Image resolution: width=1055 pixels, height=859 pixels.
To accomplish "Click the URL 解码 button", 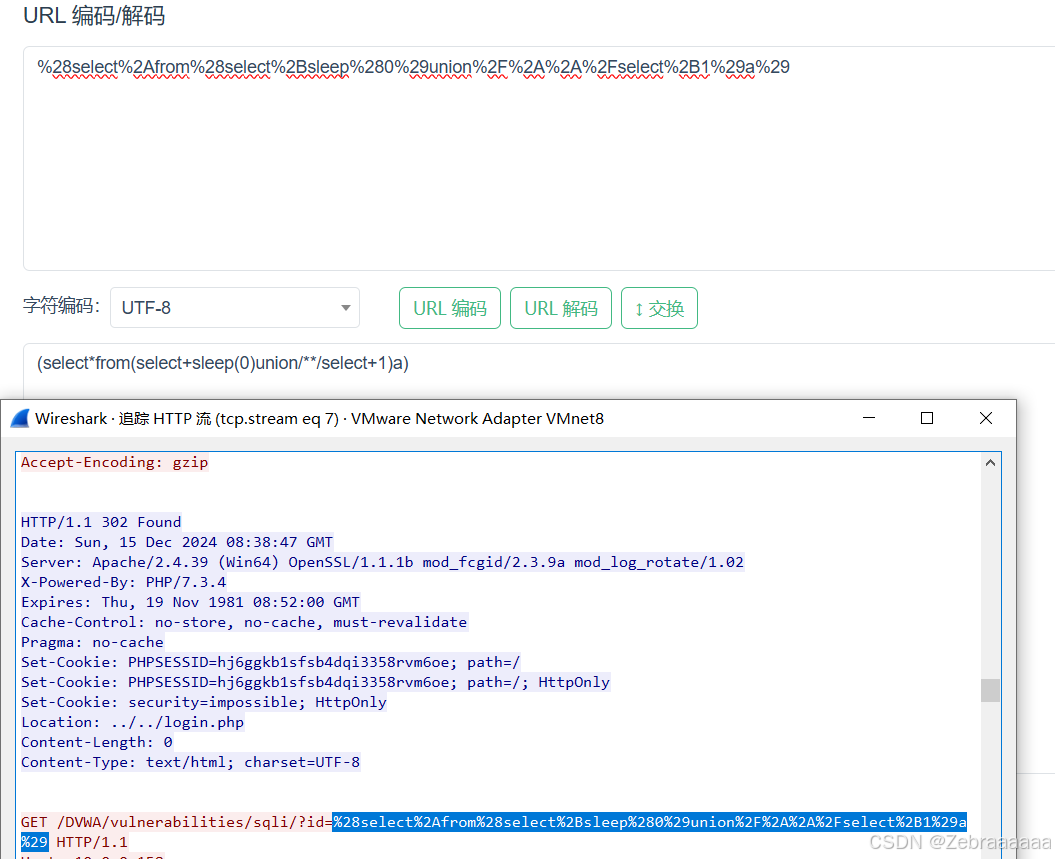I will tap(560, 308).
